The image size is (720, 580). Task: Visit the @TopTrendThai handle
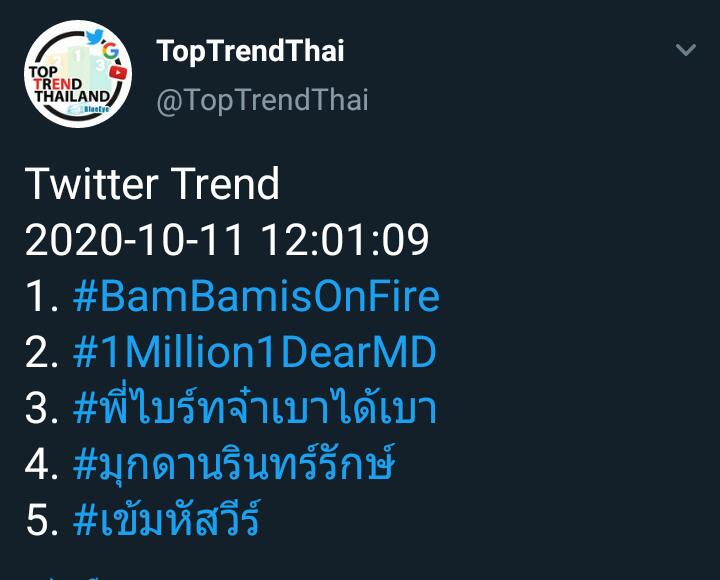tap(262, 100)
